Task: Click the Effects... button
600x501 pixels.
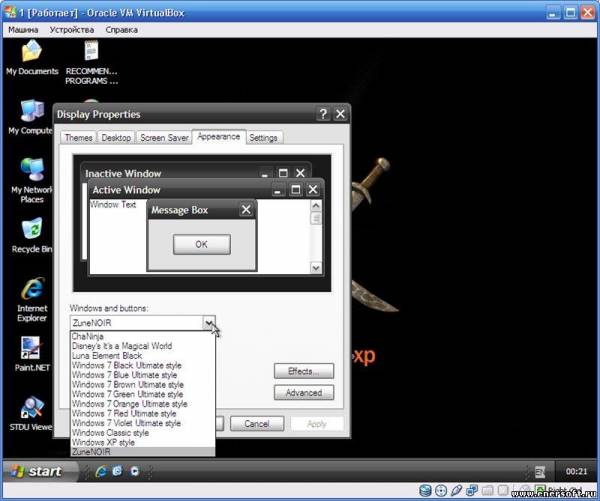Action: (304, 371)
